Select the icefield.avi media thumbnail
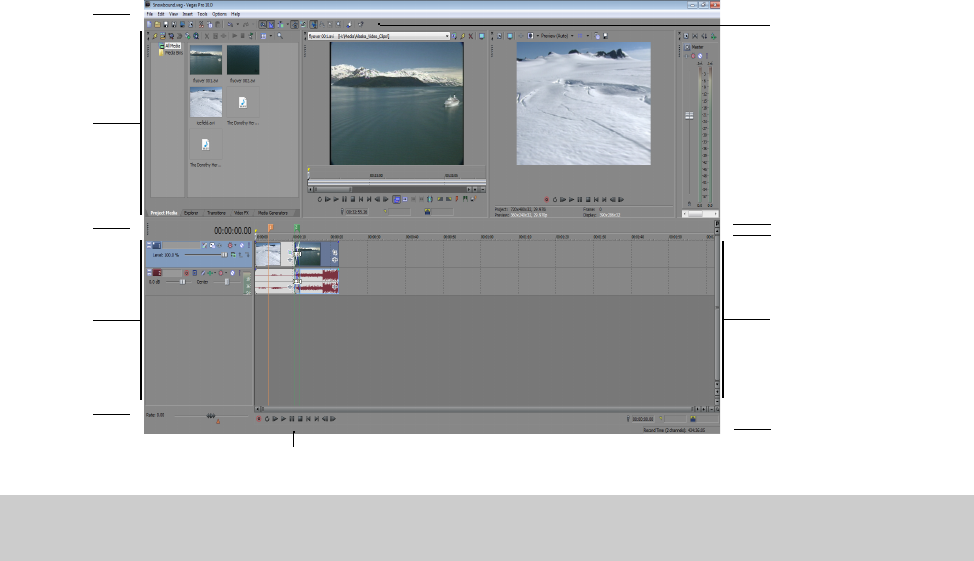 205,102
